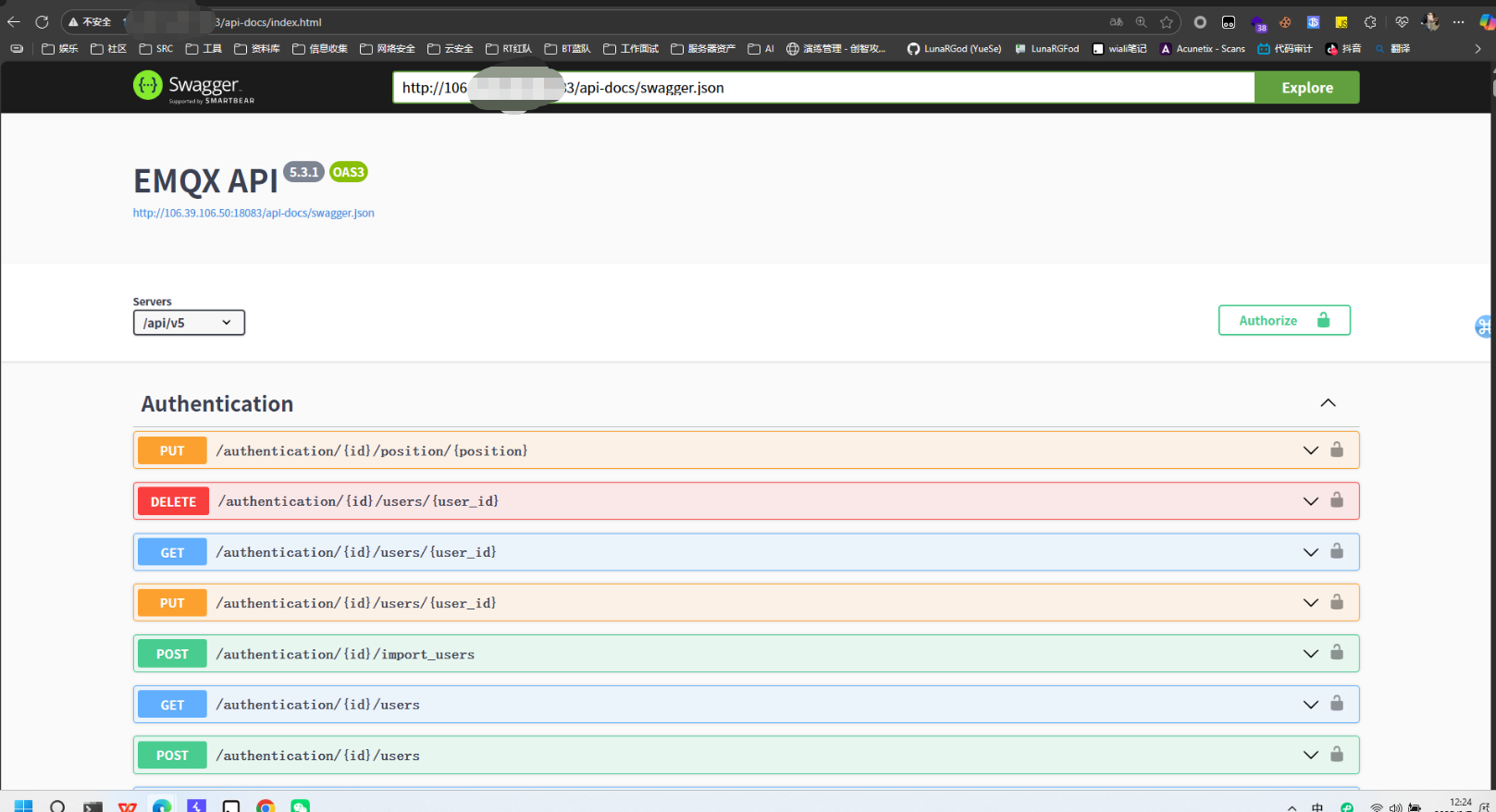Screen dimensions: 1496x812
Task: Click the browser back arrow
Action: coord(14,22)
